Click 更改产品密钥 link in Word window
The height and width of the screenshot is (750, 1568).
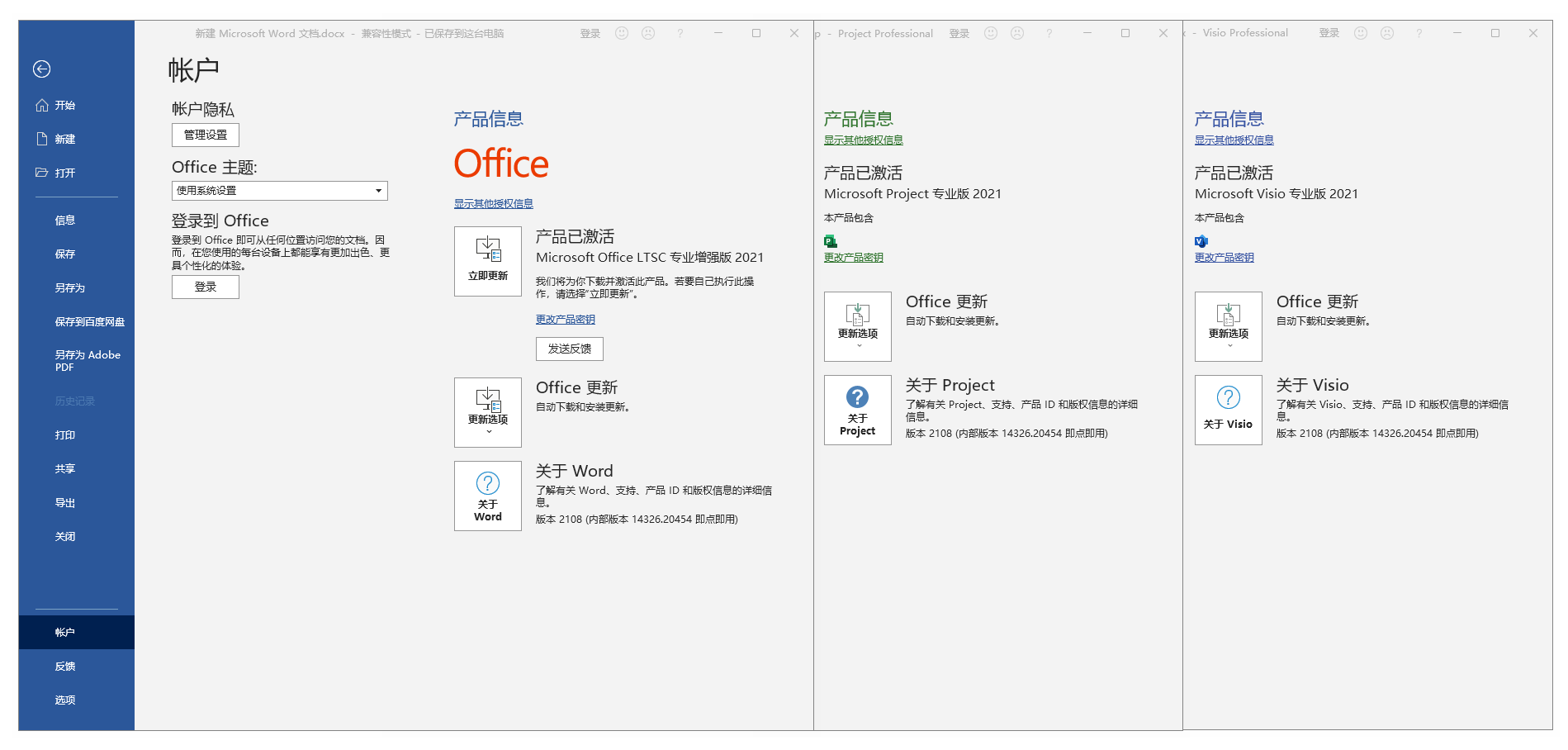pyautogui.click(x=566, y=320)
